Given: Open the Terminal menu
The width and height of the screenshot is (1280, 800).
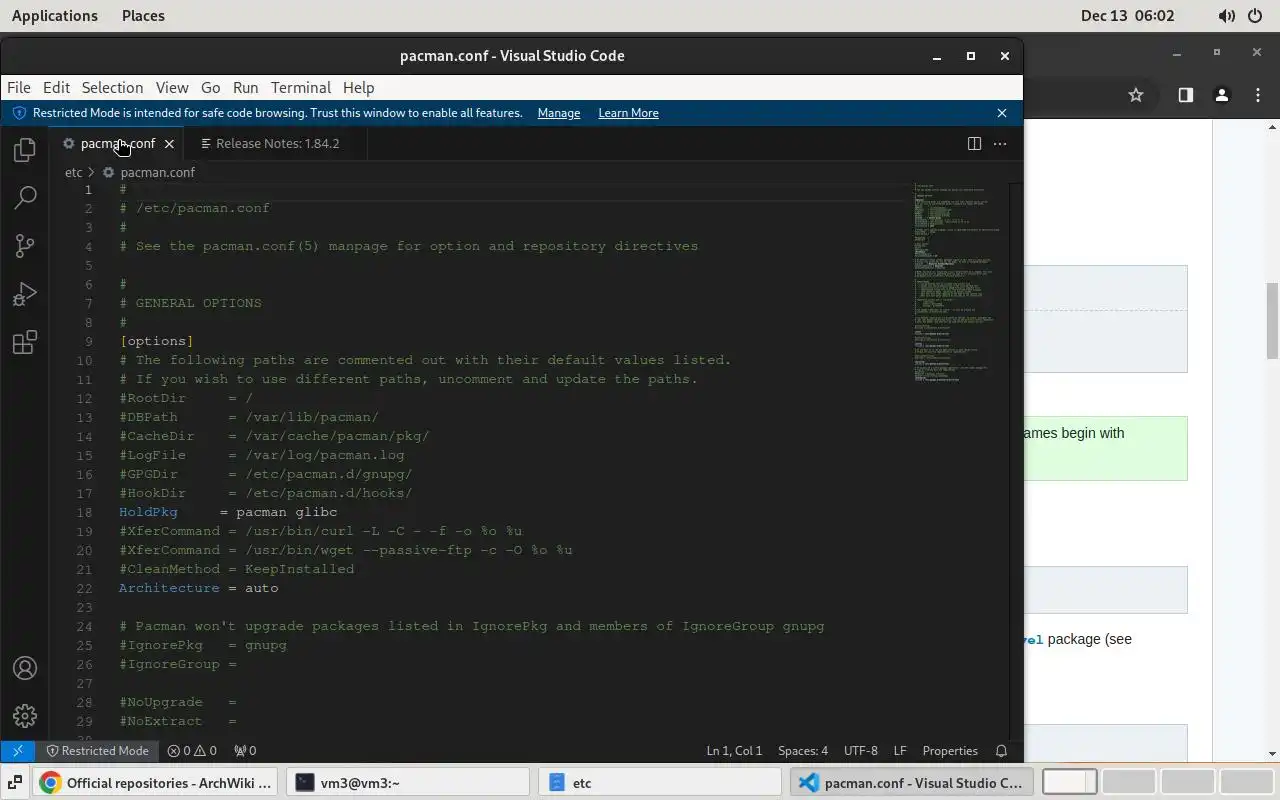Looking at the screenshot, I should [301, 88].
